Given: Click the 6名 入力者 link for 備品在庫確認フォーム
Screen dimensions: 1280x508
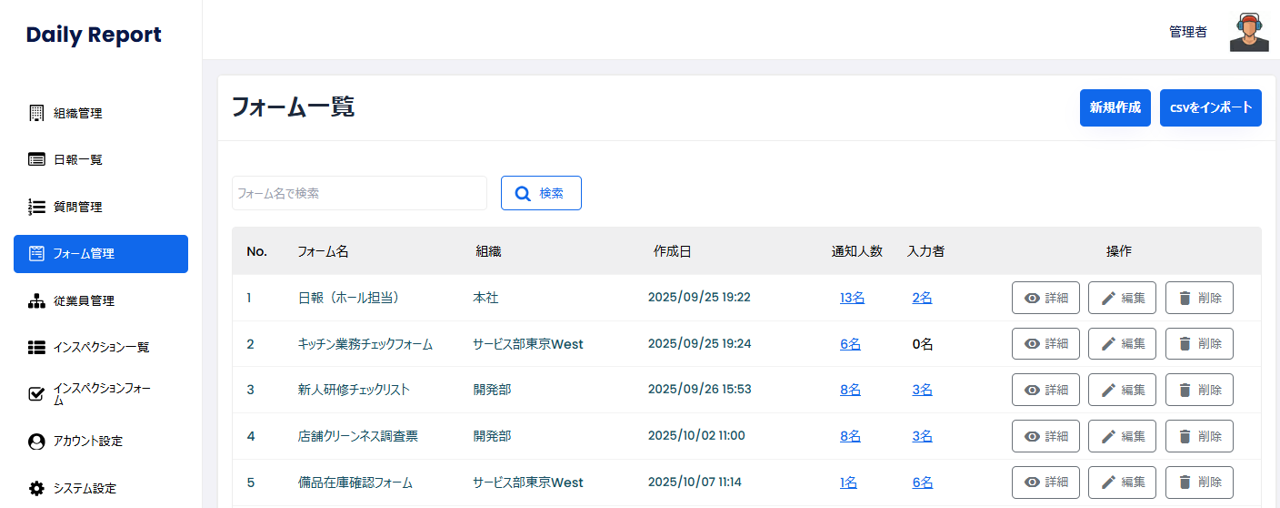Looking at the screenshot, I should point(922,482).
